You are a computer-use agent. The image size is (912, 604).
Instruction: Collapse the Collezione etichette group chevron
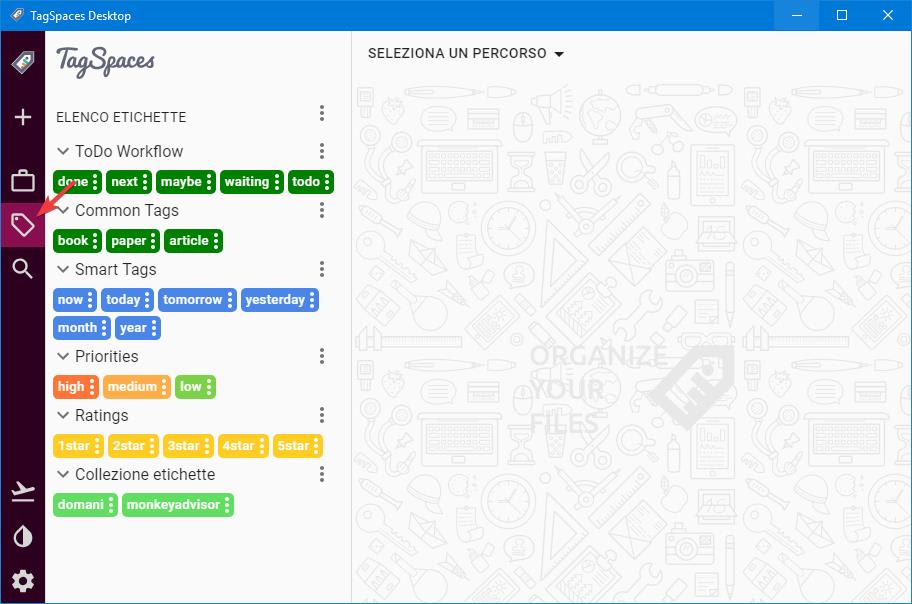coord(63,474)
